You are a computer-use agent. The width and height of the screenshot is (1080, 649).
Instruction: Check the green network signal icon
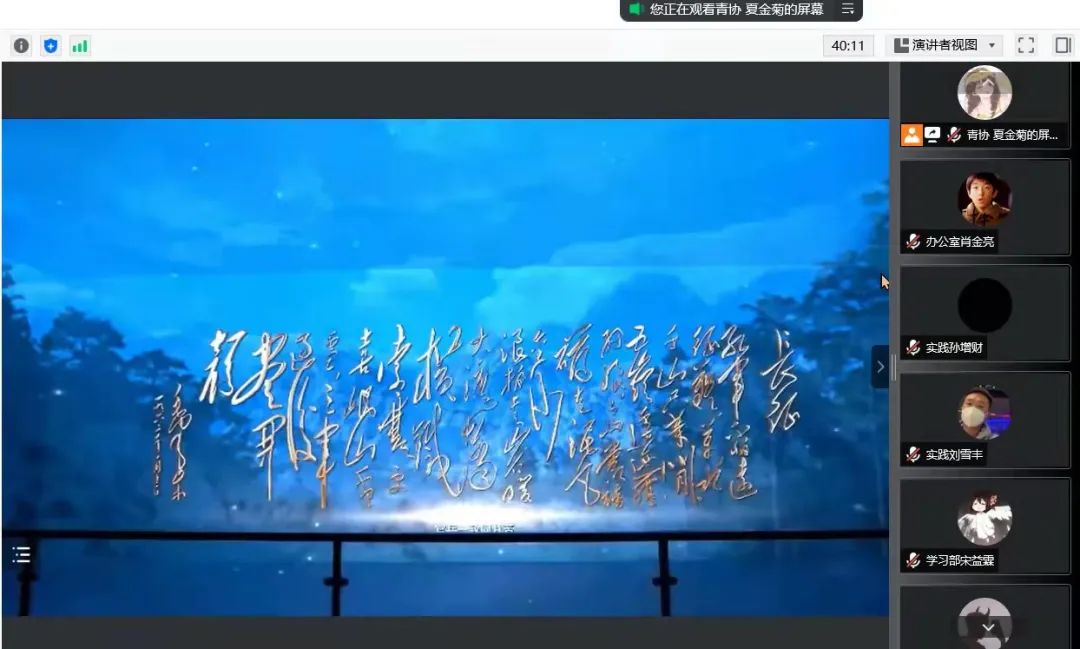click(79, 45)
